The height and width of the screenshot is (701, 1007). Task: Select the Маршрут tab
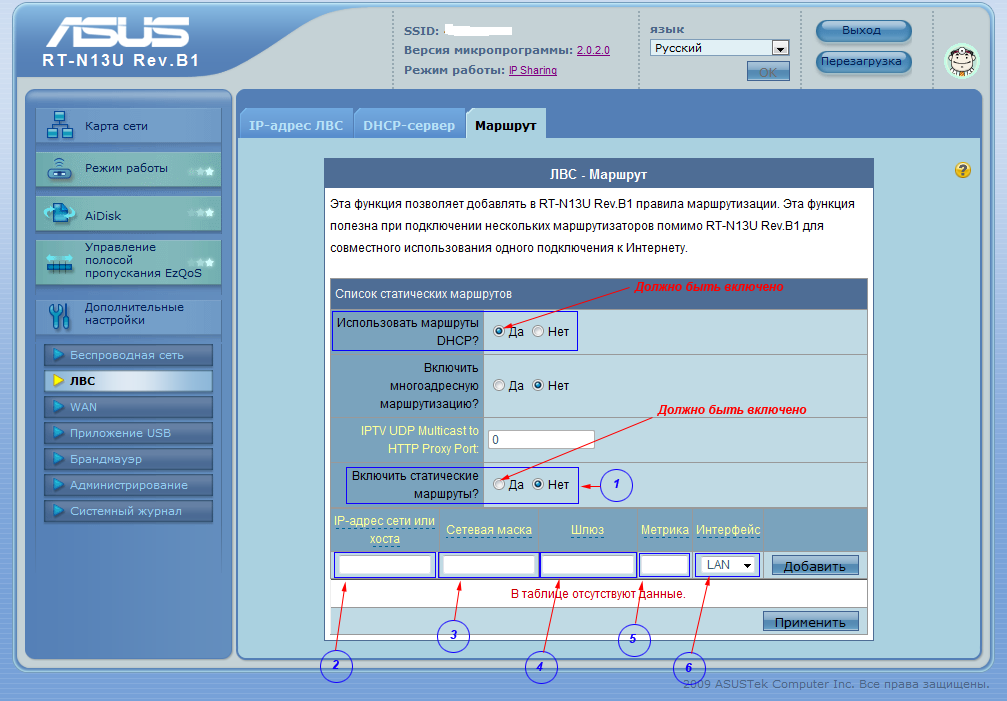point(505,125)
